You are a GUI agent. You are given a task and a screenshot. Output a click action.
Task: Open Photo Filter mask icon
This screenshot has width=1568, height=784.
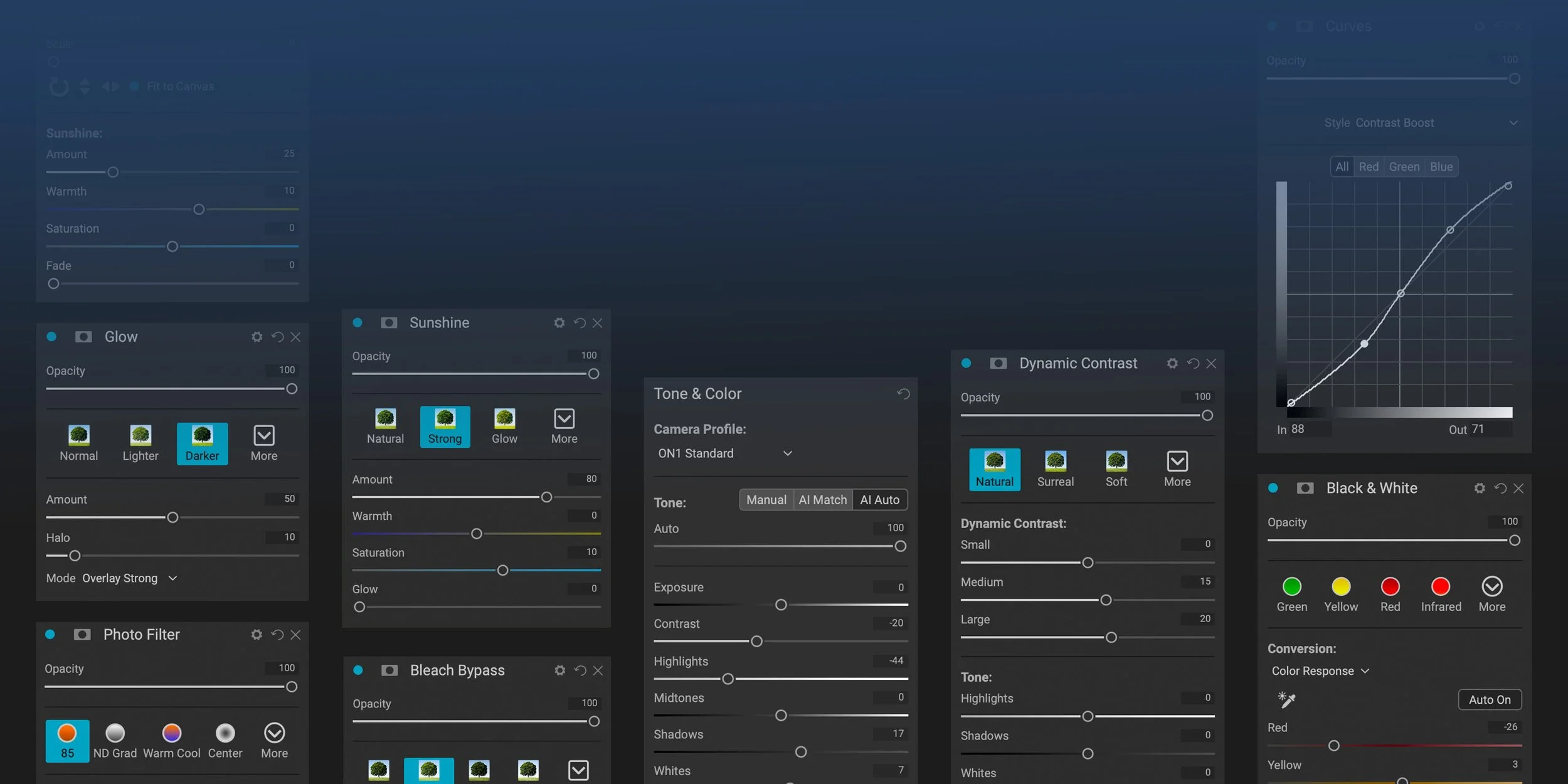coord(82,635)
